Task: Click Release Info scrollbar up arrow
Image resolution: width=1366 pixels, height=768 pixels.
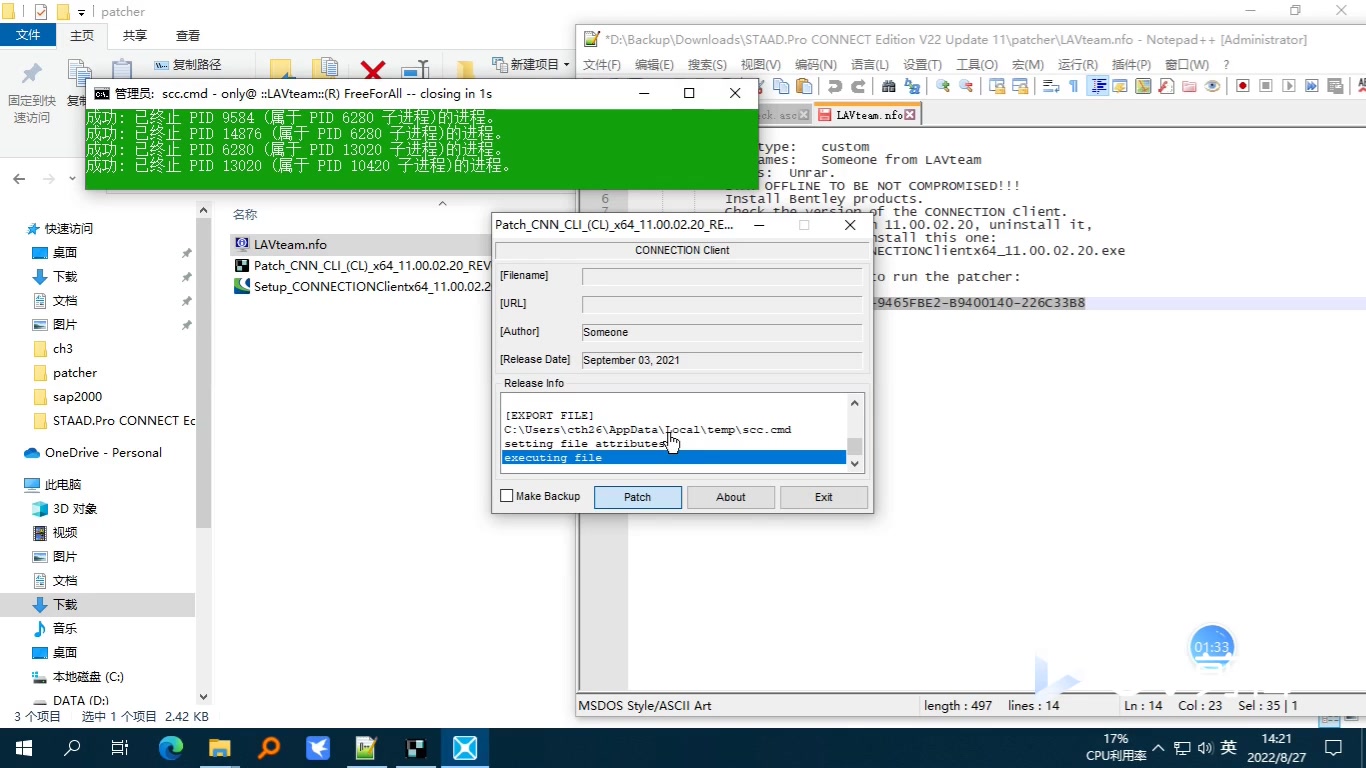Action: point(855,403)
